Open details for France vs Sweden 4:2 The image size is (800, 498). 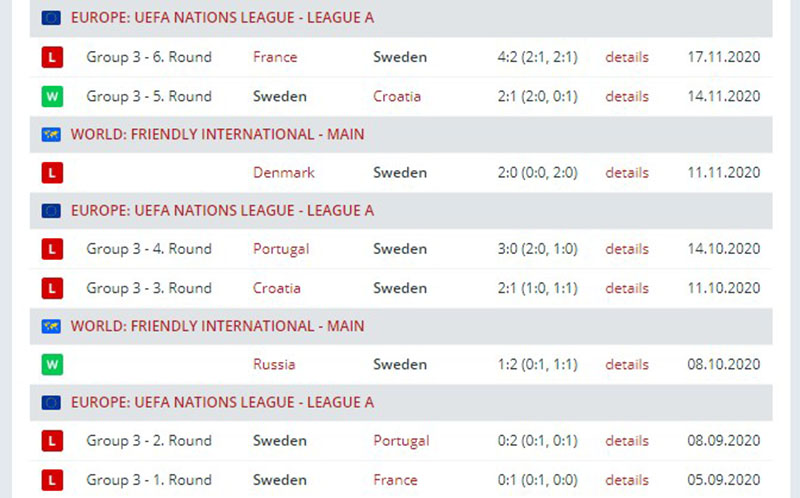point(627,57)
